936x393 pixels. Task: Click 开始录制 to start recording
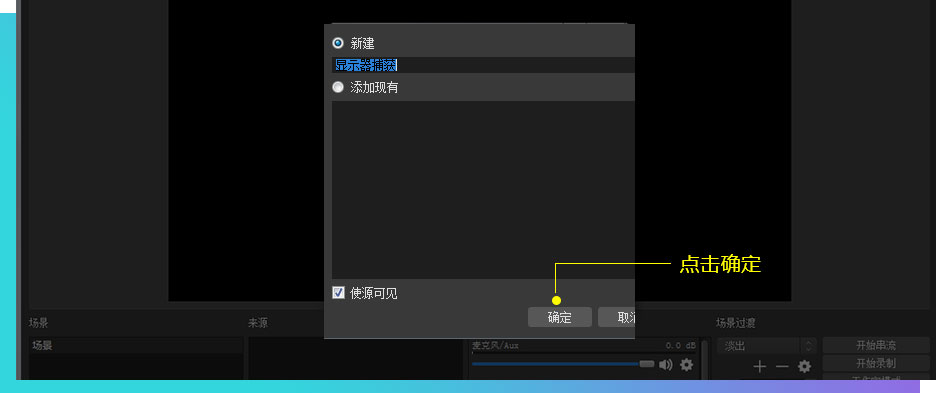point(876,363)
